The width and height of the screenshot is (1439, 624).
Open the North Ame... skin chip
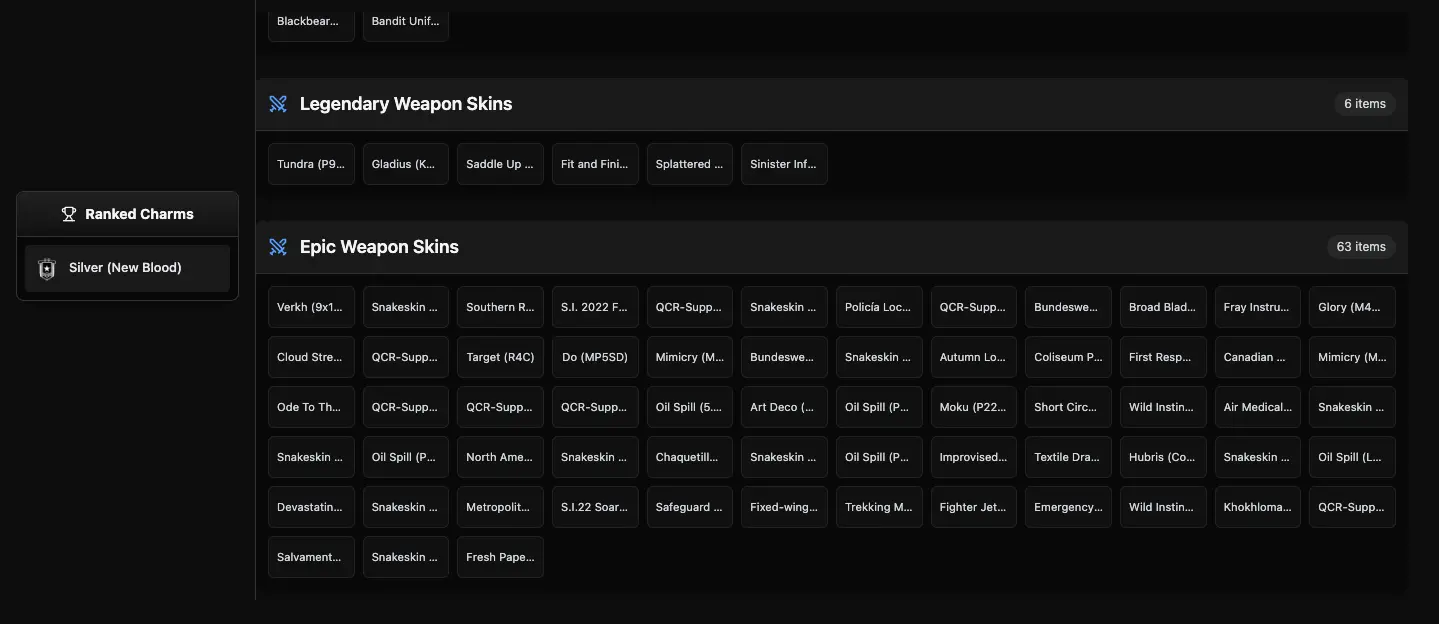[500, 457]
